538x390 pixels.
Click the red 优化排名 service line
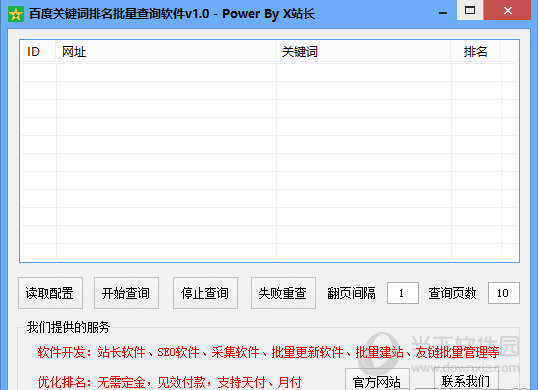click(x=169, y=382)
